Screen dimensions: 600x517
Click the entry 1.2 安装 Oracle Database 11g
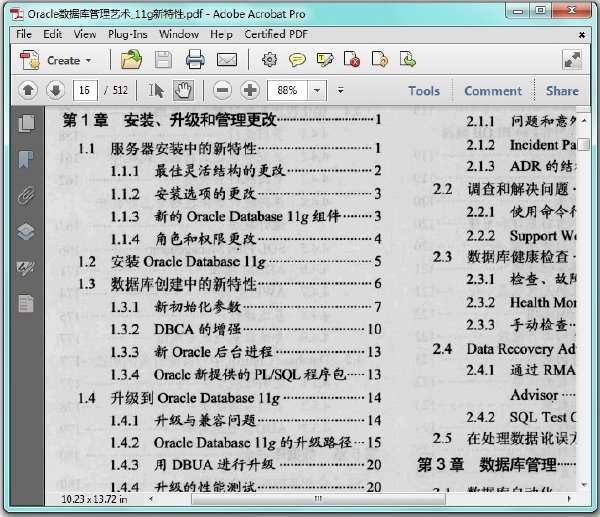pyautogui.click(x=230, y=261)
